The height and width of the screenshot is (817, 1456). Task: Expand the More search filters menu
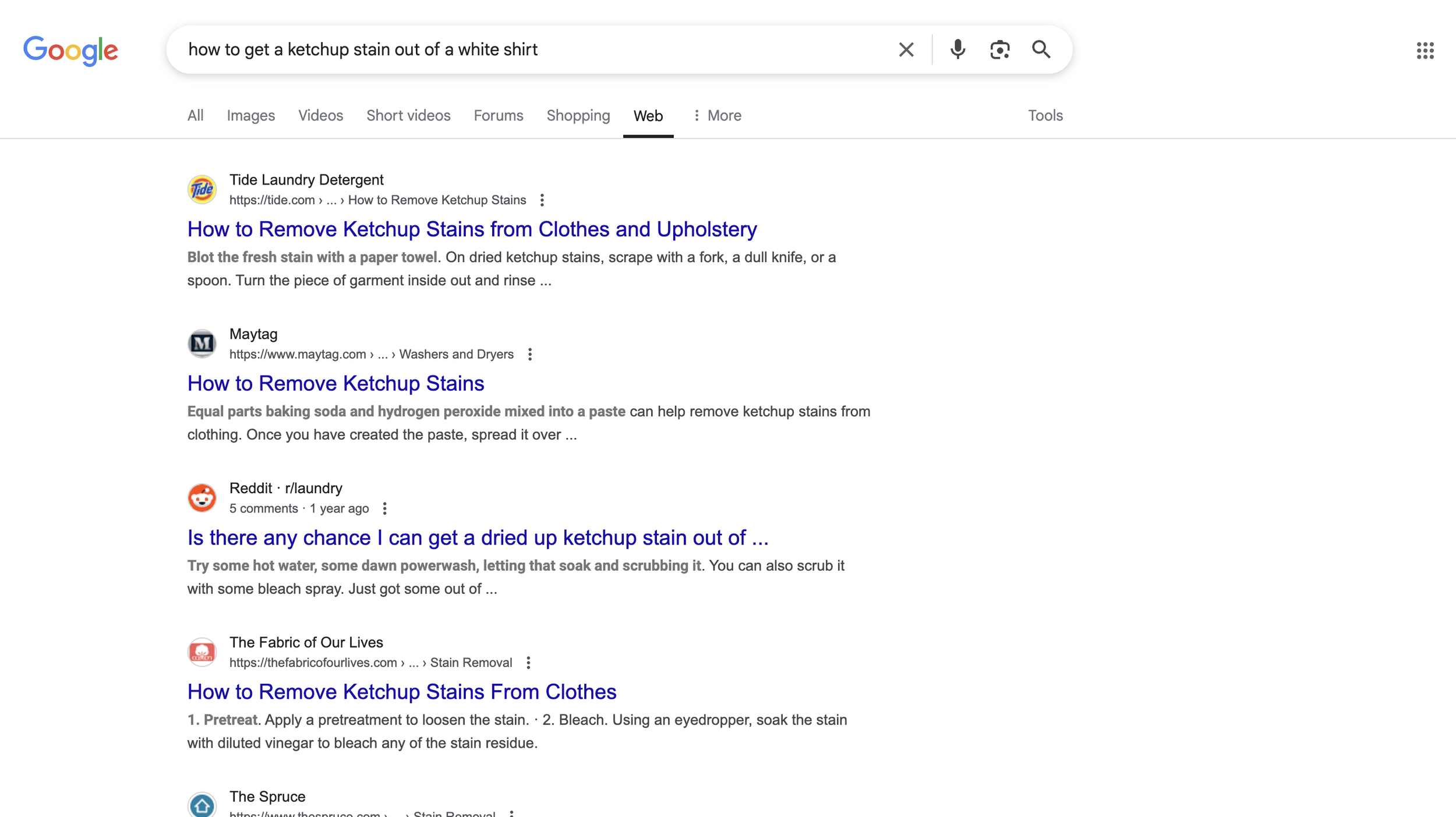click(717, 116)
